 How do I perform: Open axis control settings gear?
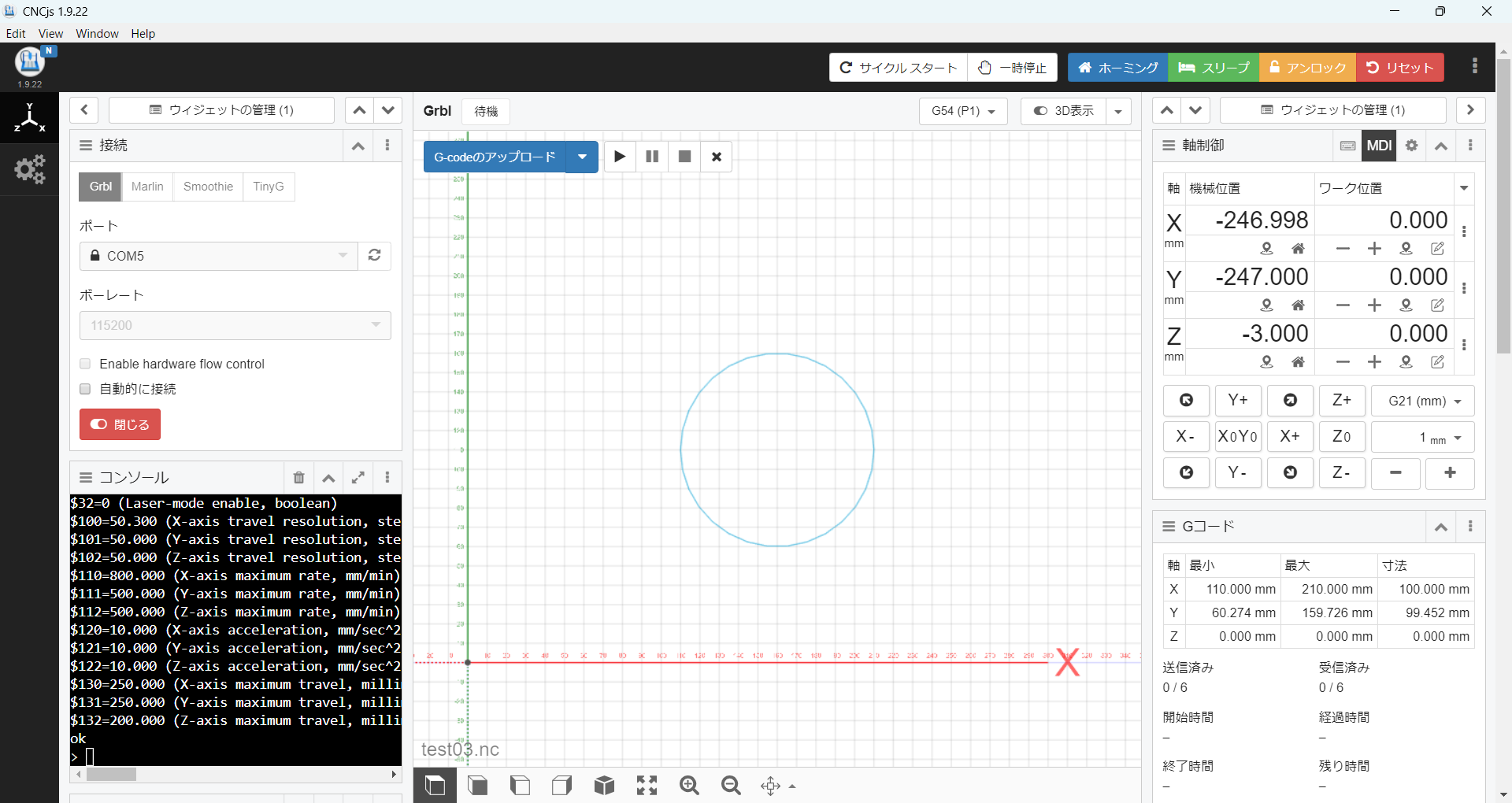(1411, 146)
